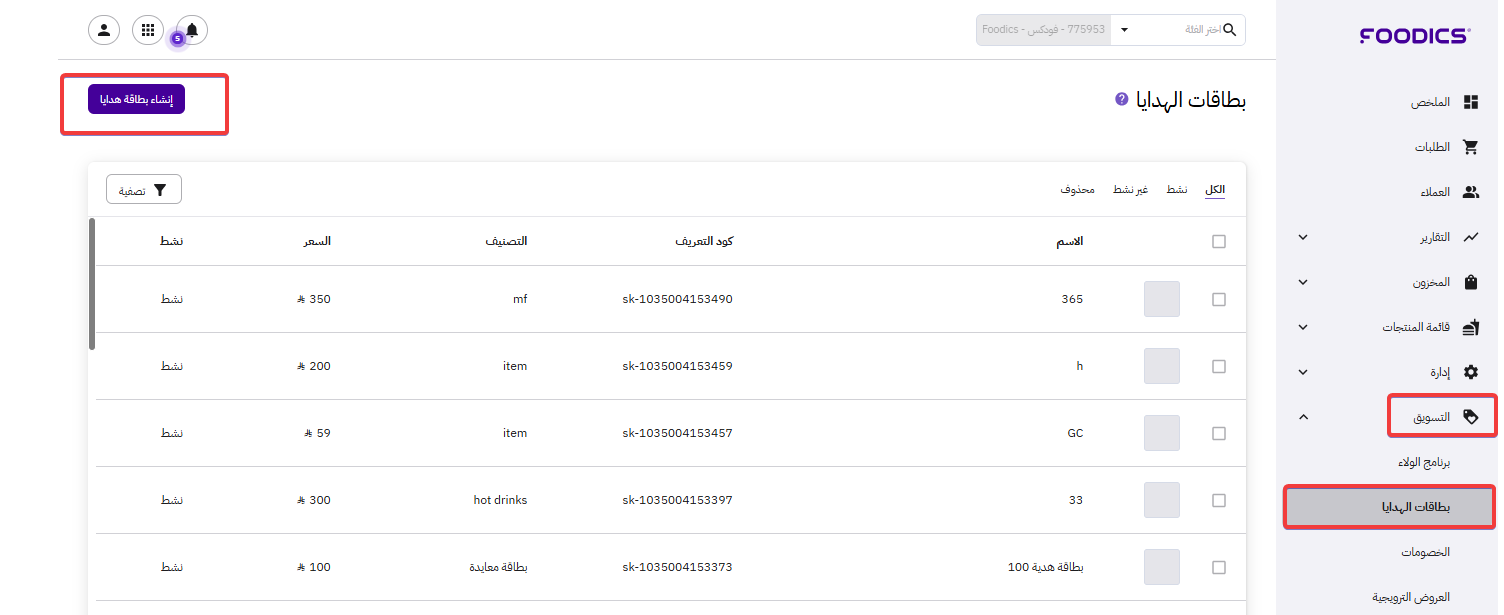Open the الملخص dashboard icon
The width and height of the screenshot is (1504, 615).
pyautogui.click(x=1470, y=103)
